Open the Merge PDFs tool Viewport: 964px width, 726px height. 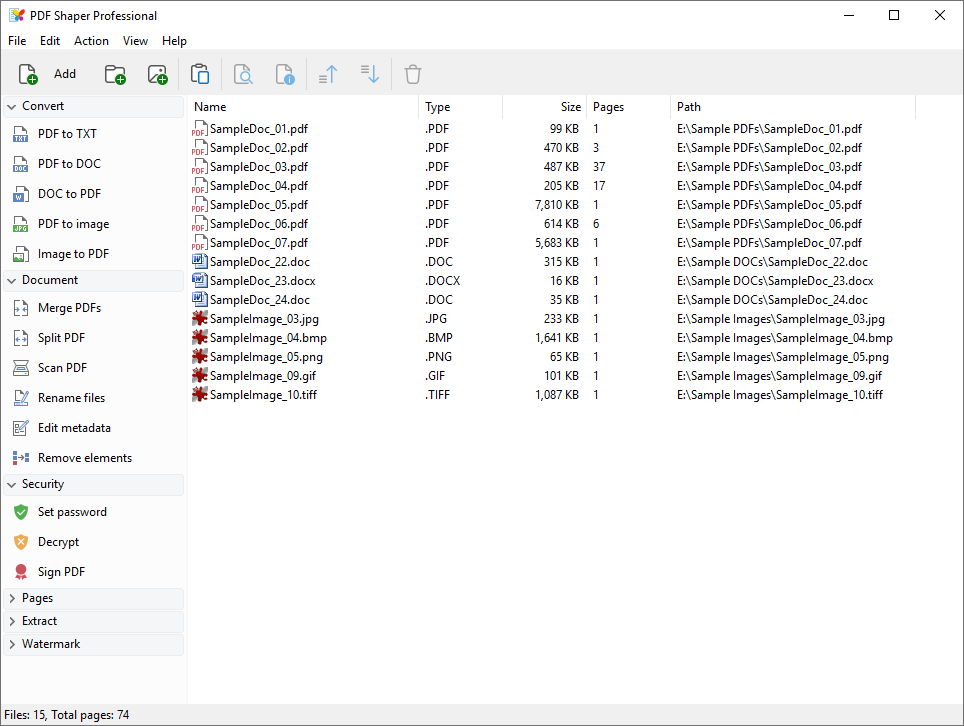(x=68, y=308)
